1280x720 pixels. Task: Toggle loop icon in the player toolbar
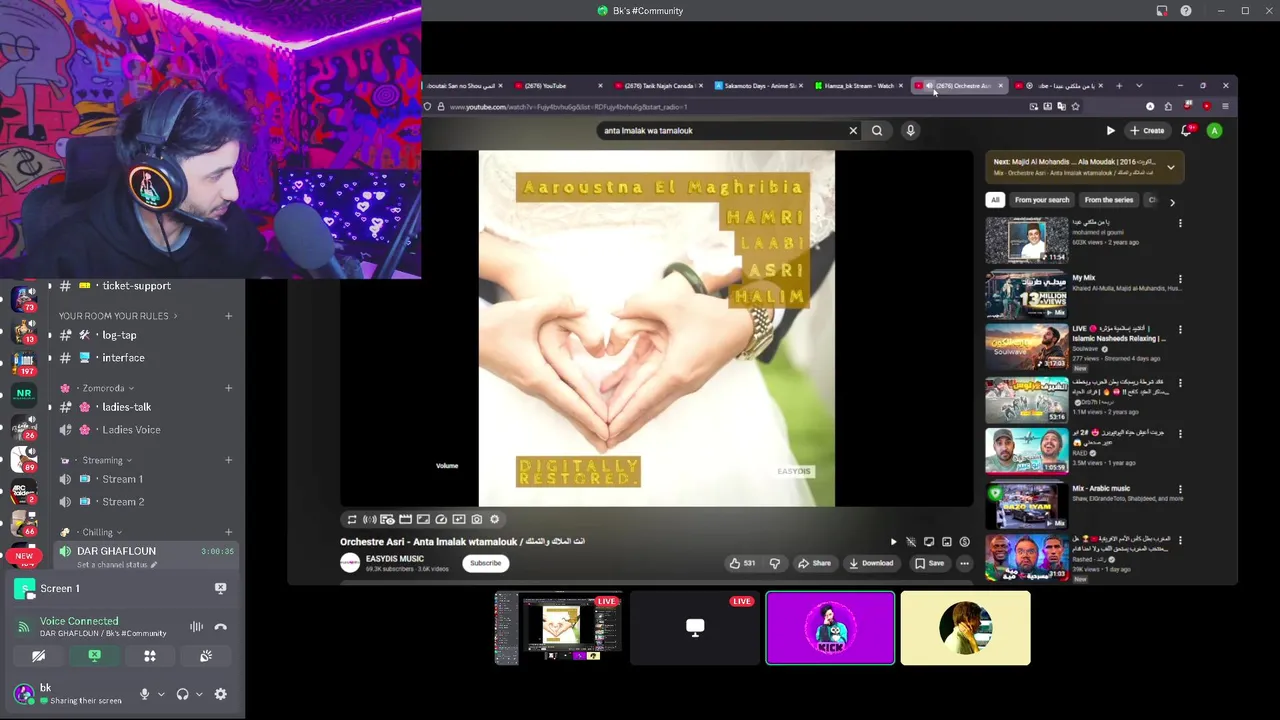click(351, 519)
